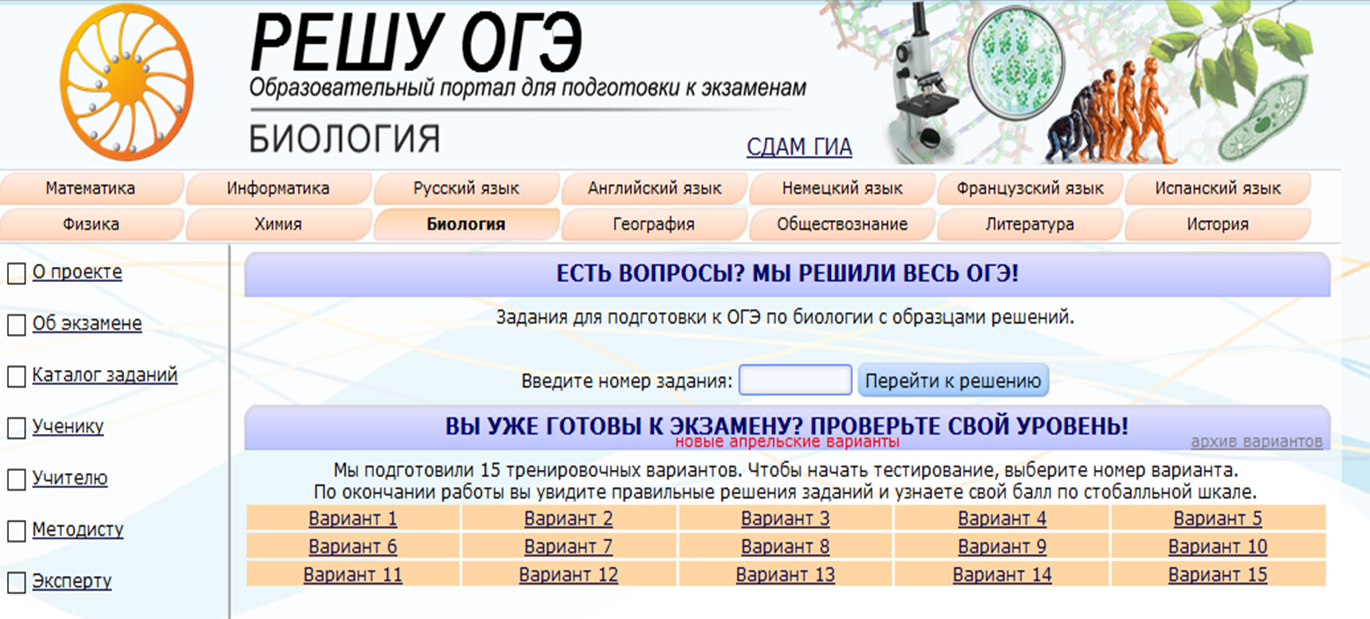Click the red новые апрельские варианты text
The width and height of the screenshot is (1370, 619).
point(787,441)
